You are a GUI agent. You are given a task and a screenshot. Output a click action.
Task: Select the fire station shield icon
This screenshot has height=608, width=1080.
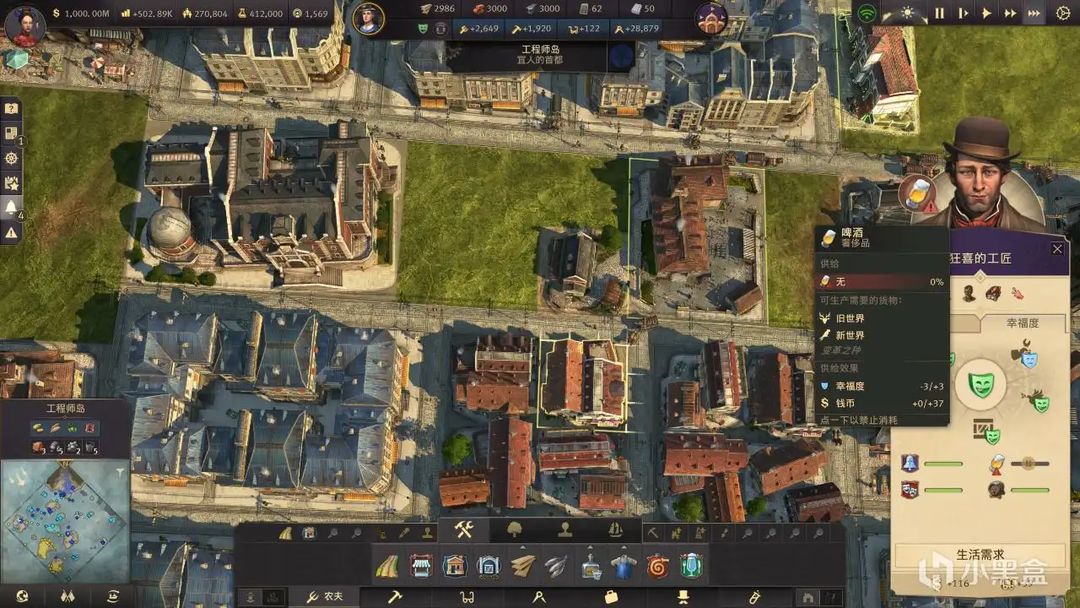658,566
